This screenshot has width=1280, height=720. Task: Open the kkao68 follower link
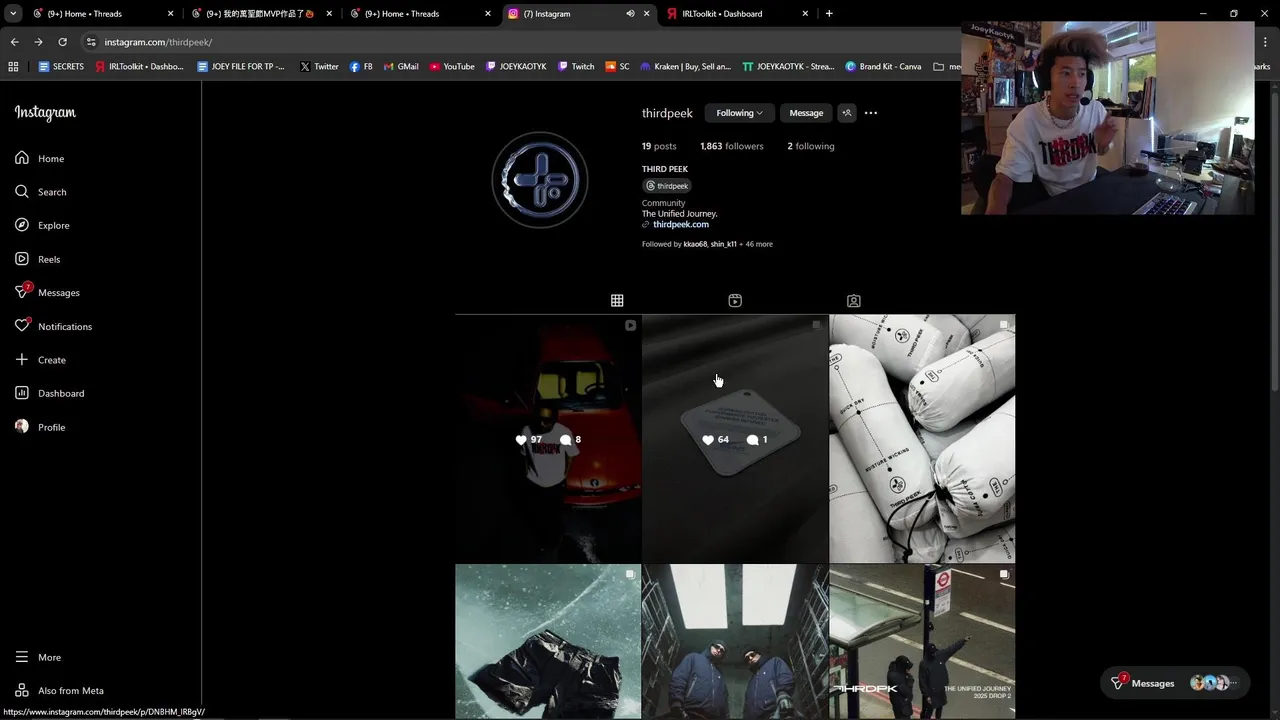pos(695,244)
